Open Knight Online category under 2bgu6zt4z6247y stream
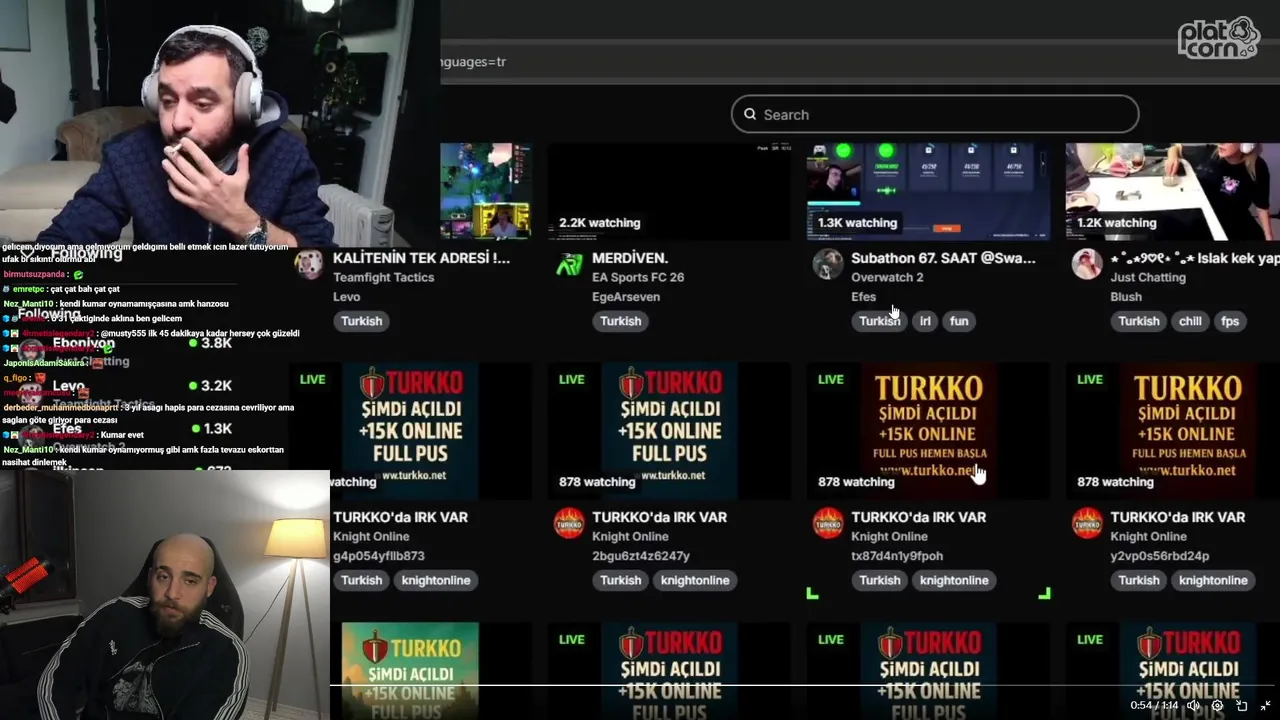The width and height of the screenshot is (1280, 720). pos(630,536)
